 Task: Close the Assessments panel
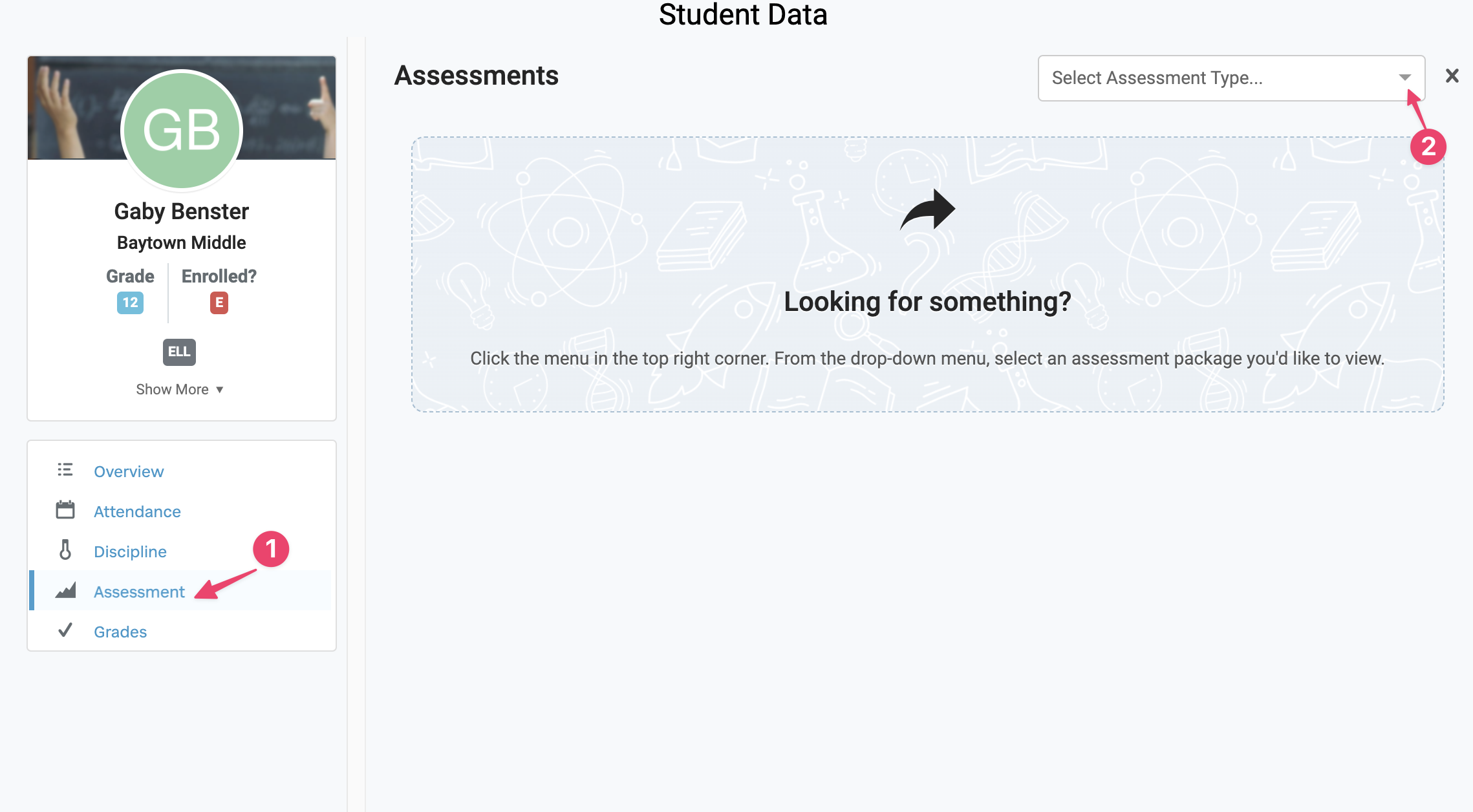[x=1452, y=76]
